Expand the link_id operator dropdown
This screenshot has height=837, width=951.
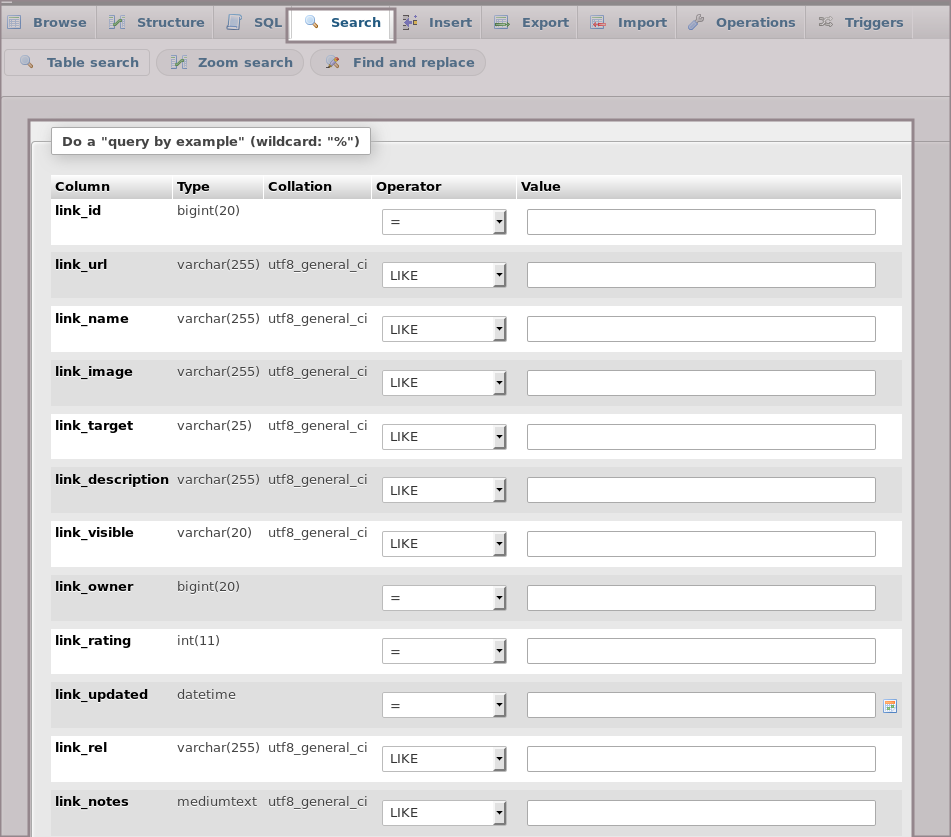pos(444,222)
